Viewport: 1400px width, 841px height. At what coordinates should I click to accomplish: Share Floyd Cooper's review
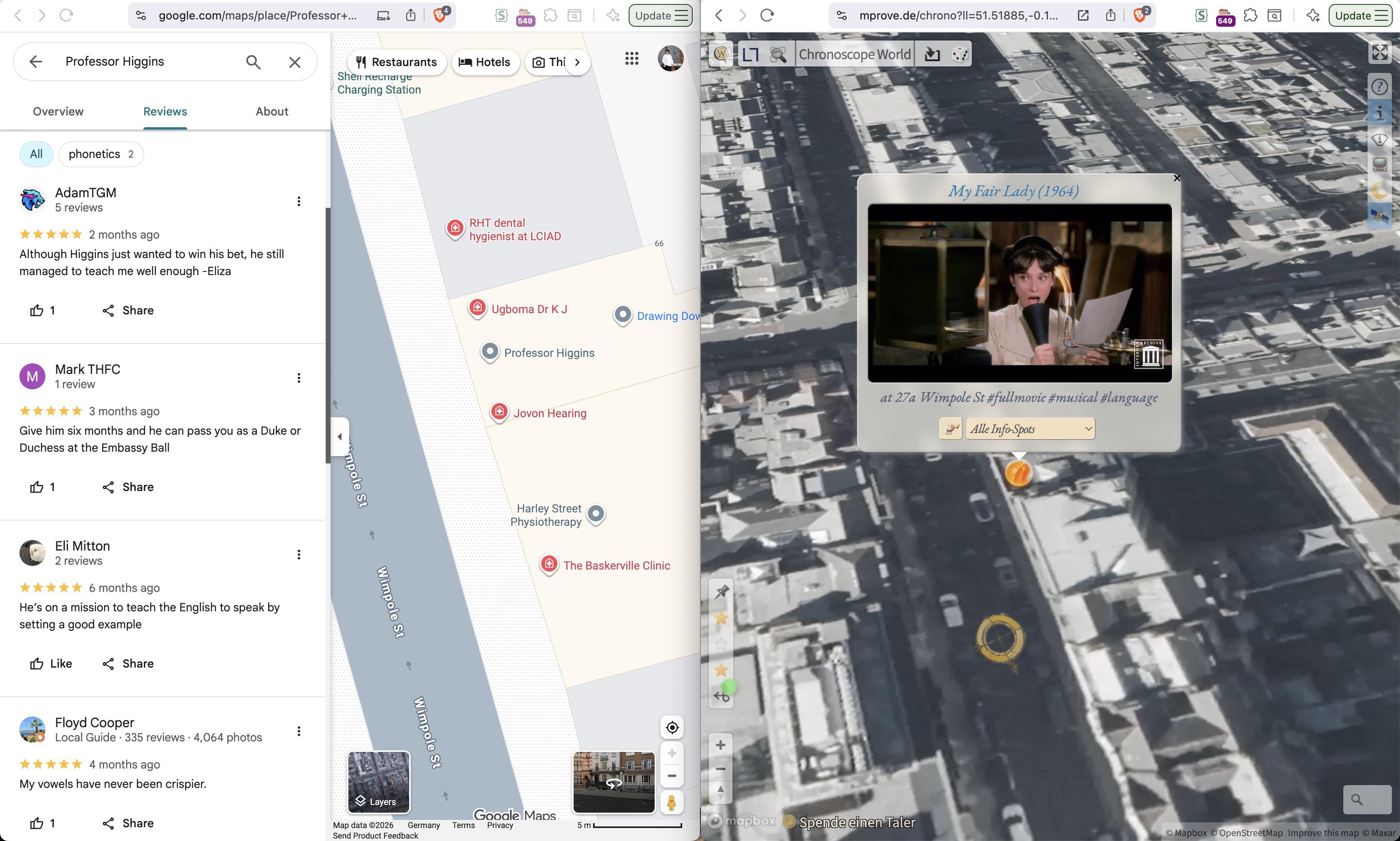coord(128,823)
